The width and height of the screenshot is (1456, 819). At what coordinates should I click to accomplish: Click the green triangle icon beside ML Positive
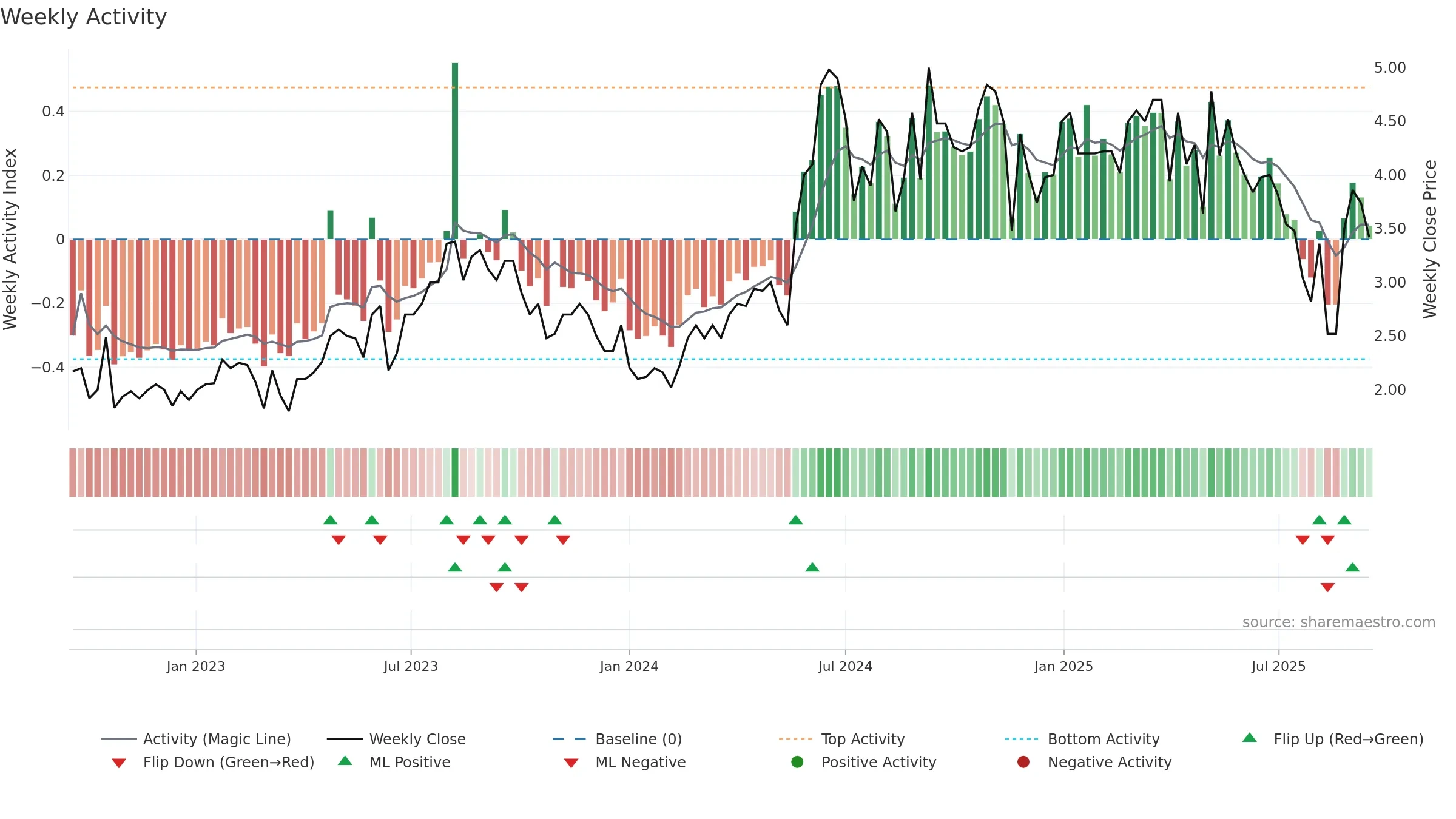tap(345, 761)
